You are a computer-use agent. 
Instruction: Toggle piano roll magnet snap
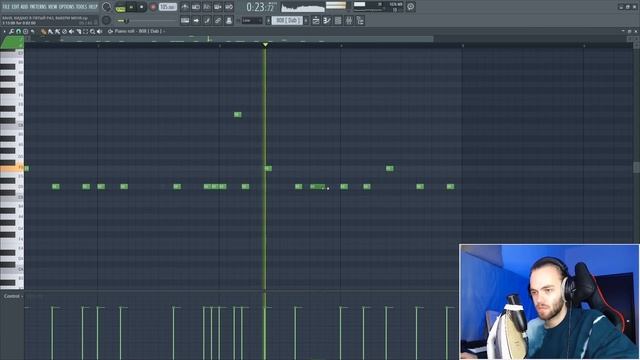tap(18, 31)
